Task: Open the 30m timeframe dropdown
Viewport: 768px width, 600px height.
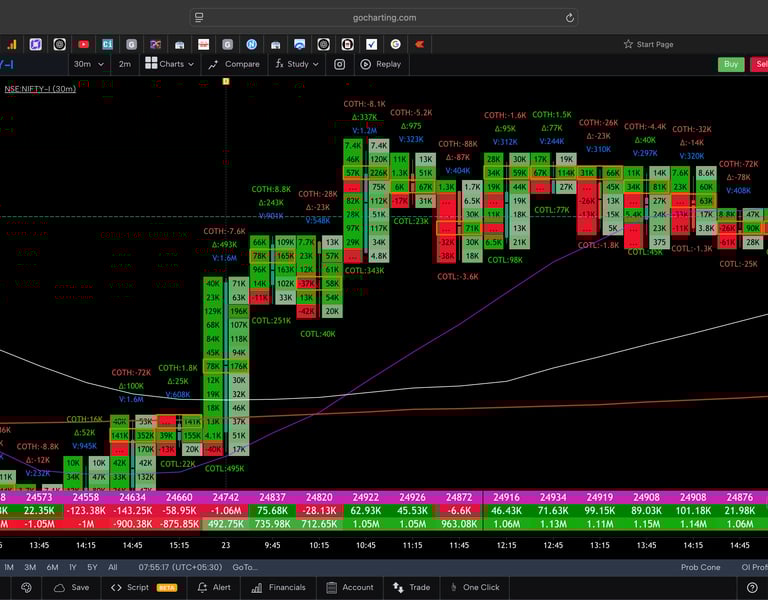Action: 88,64
